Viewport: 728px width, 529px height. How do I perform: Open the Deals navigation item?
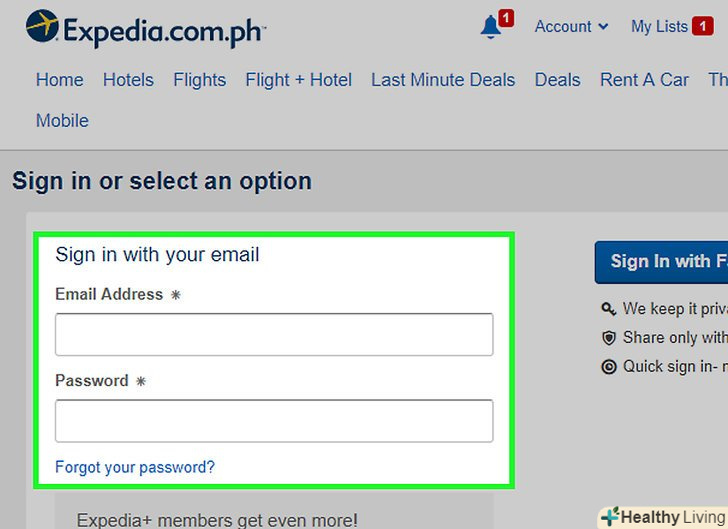(557, 80)
